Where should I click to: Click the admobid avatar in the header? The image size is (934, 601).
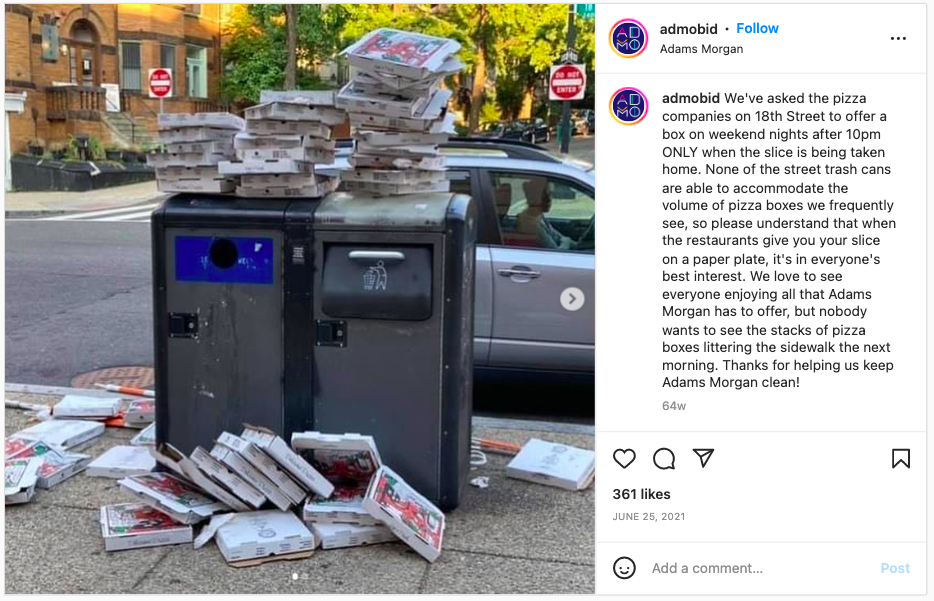pyautogui.click(x=628, y=39)
